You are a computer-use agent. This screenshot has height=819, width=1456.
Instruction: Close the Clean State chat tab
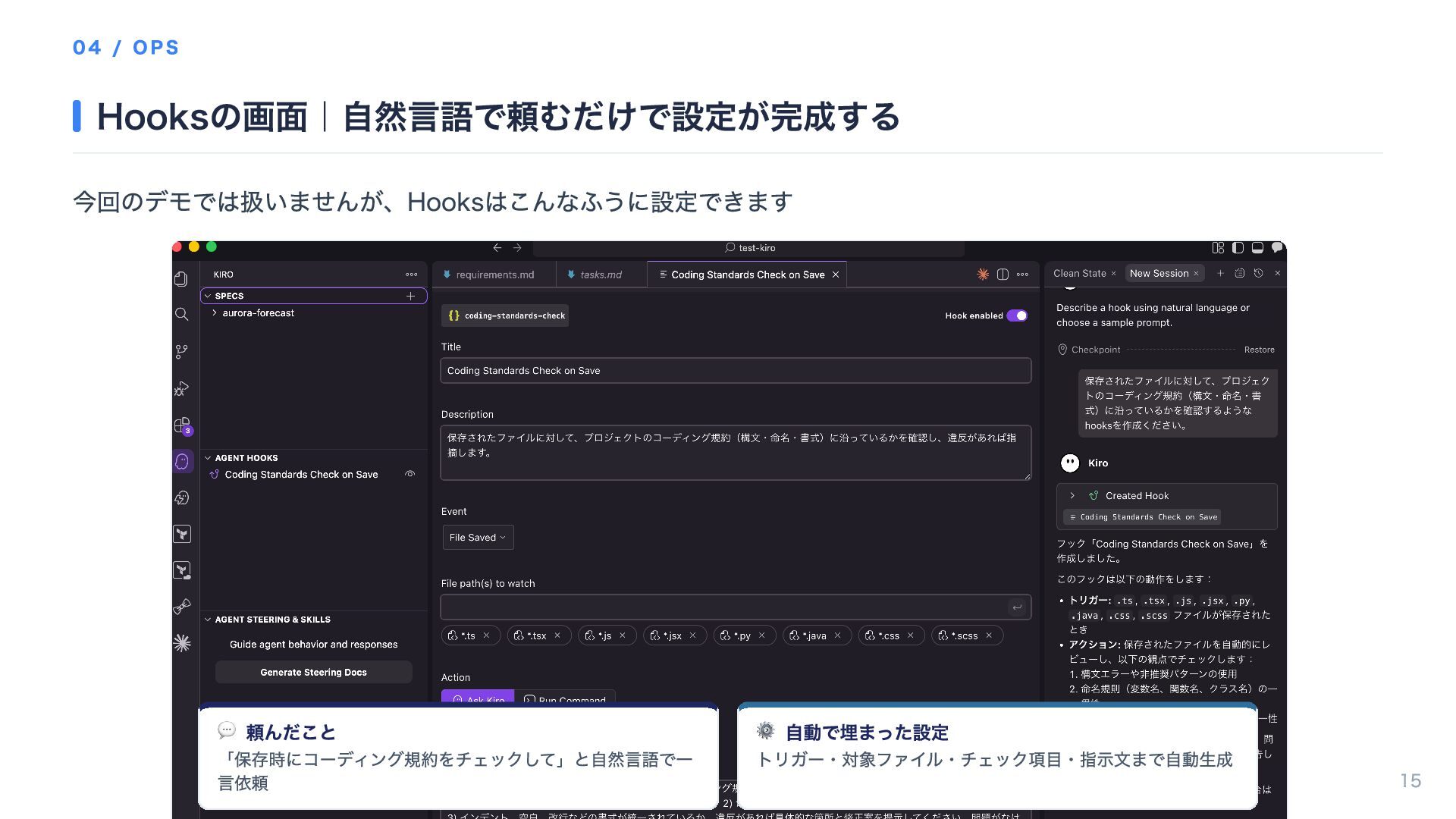tap(1113, 274)
